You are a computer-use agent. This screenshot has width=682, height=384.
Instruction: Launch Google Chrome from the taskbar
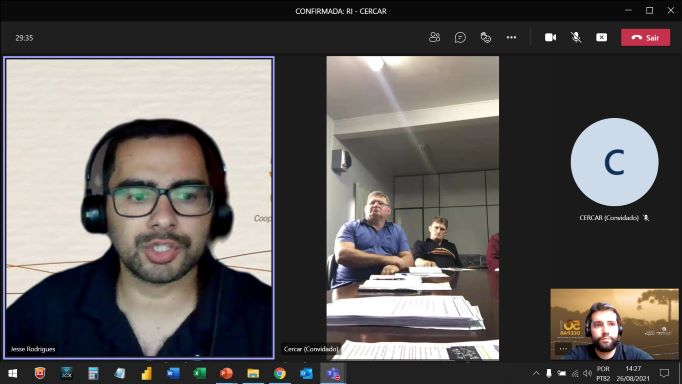pos(280,373)
